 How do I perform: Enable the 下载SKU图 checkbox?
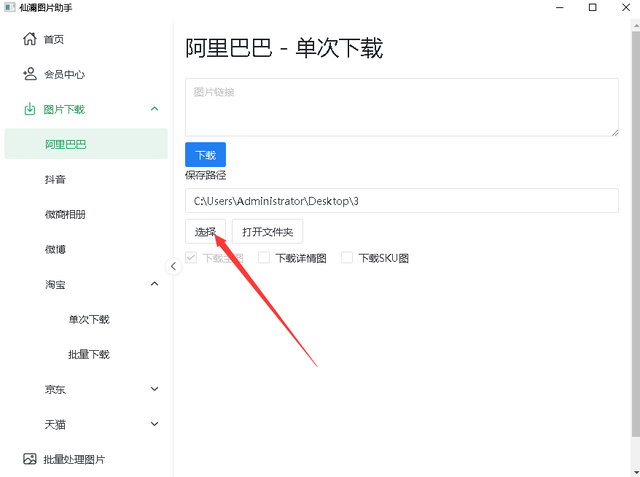pyautogui.click(x=347, y=257)
